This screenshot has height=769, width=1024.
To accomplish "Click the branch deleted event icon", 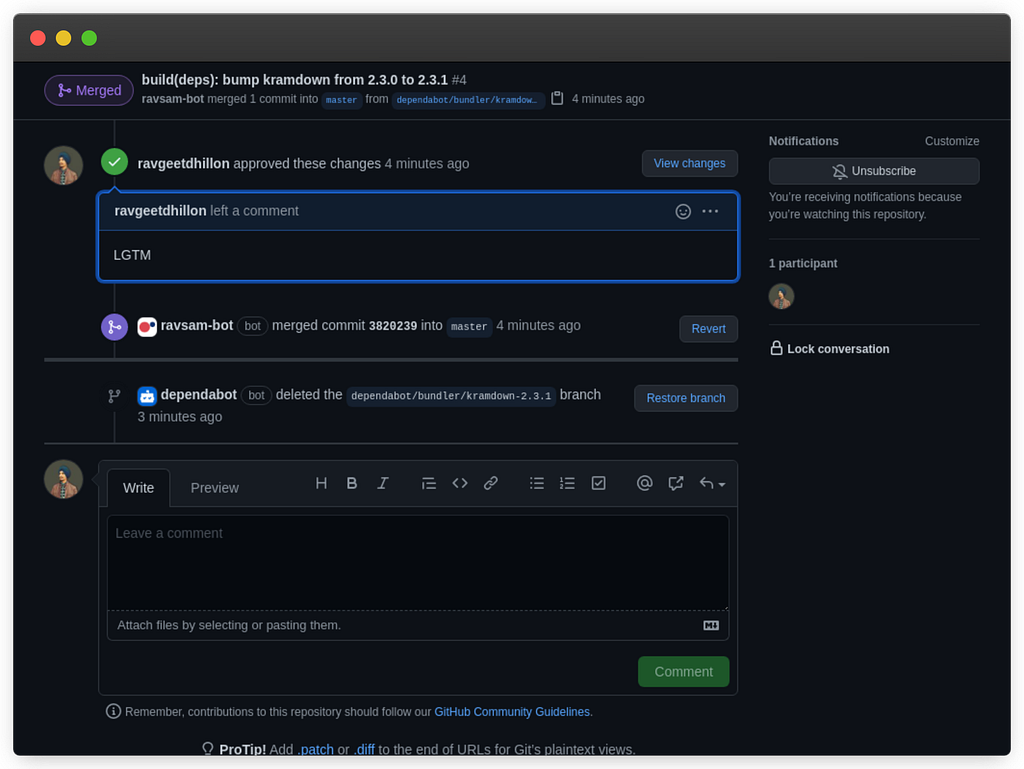I will click(114, 396).
